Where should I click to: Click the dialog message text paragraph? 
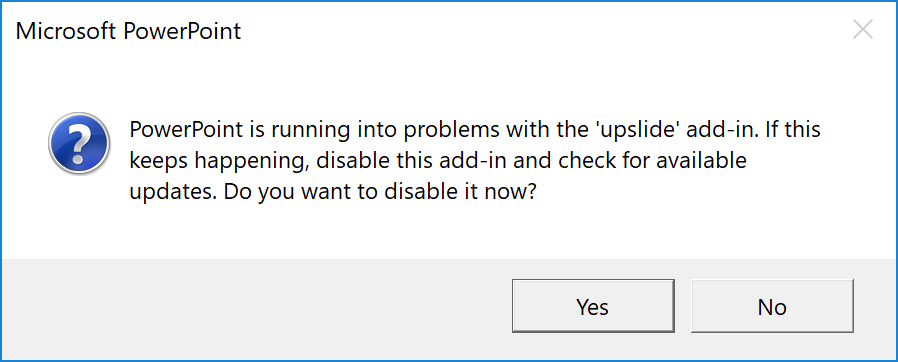point(474,161)
